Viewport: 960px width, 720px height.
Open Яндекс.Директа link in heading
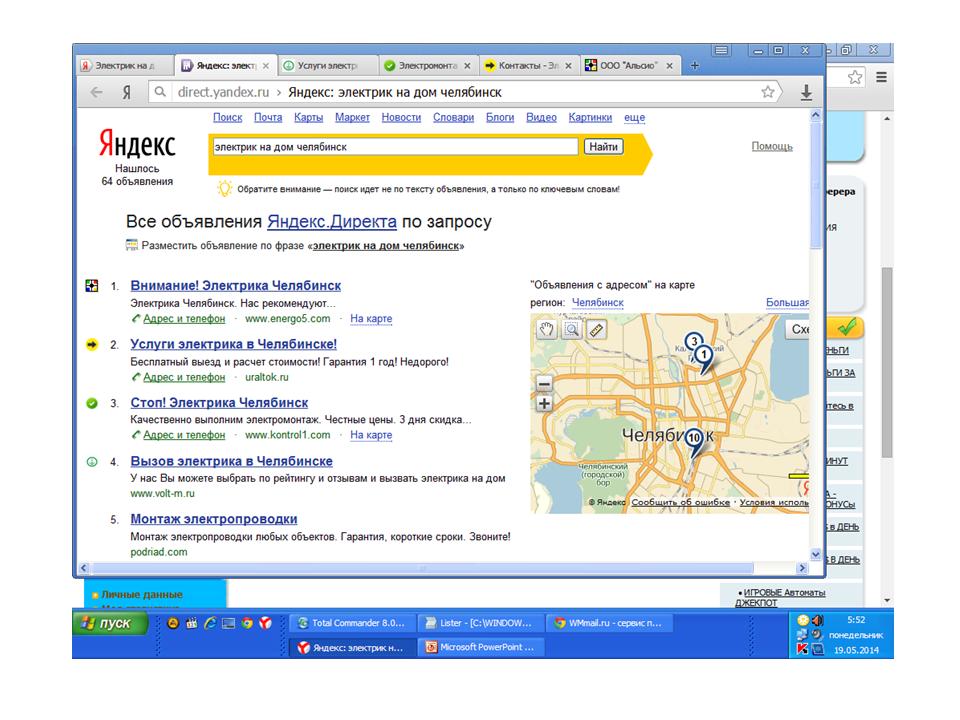[x=332, y=222]
